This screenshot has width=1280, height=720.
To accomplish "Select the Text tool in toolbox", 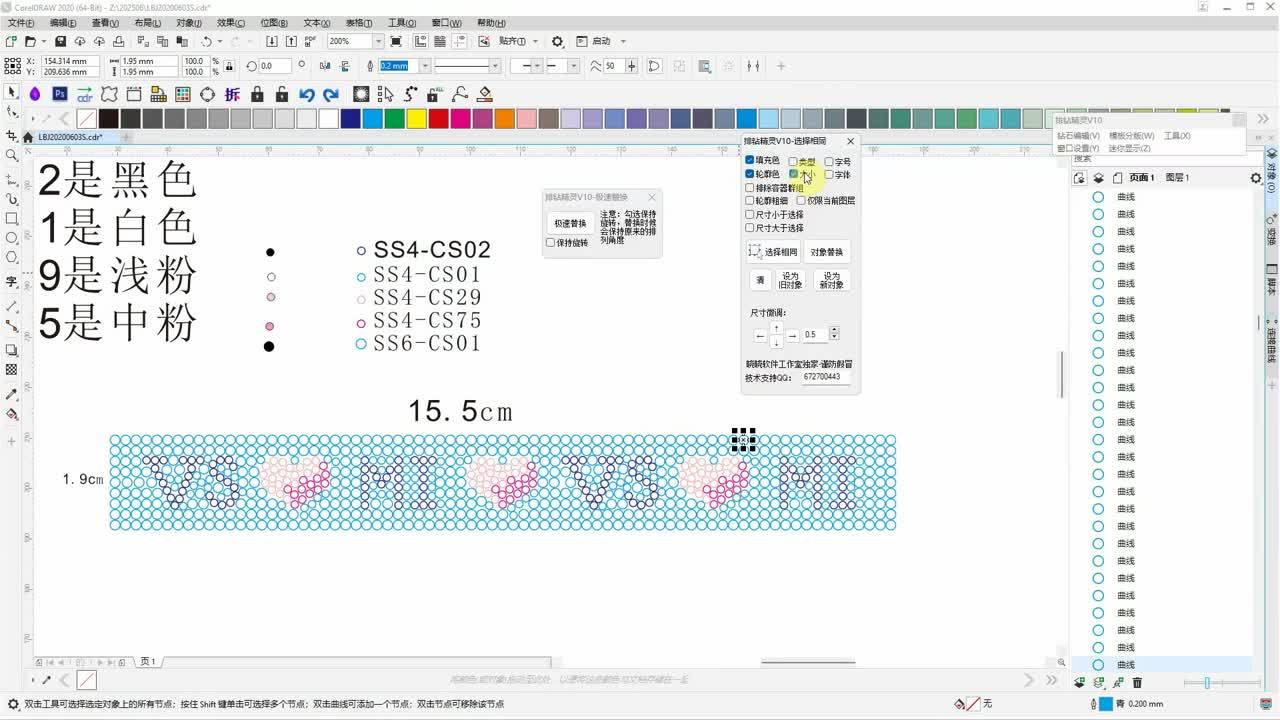I will (12, 282).
